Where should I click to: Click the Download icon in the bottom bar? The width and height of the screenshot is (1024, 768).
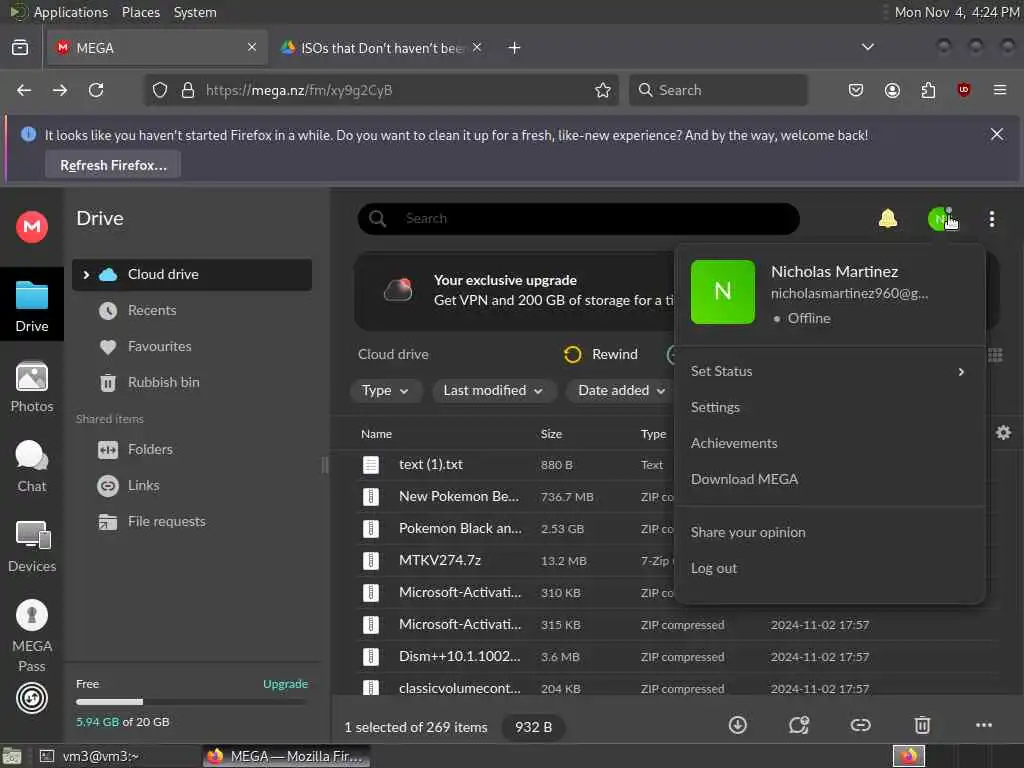737,725
